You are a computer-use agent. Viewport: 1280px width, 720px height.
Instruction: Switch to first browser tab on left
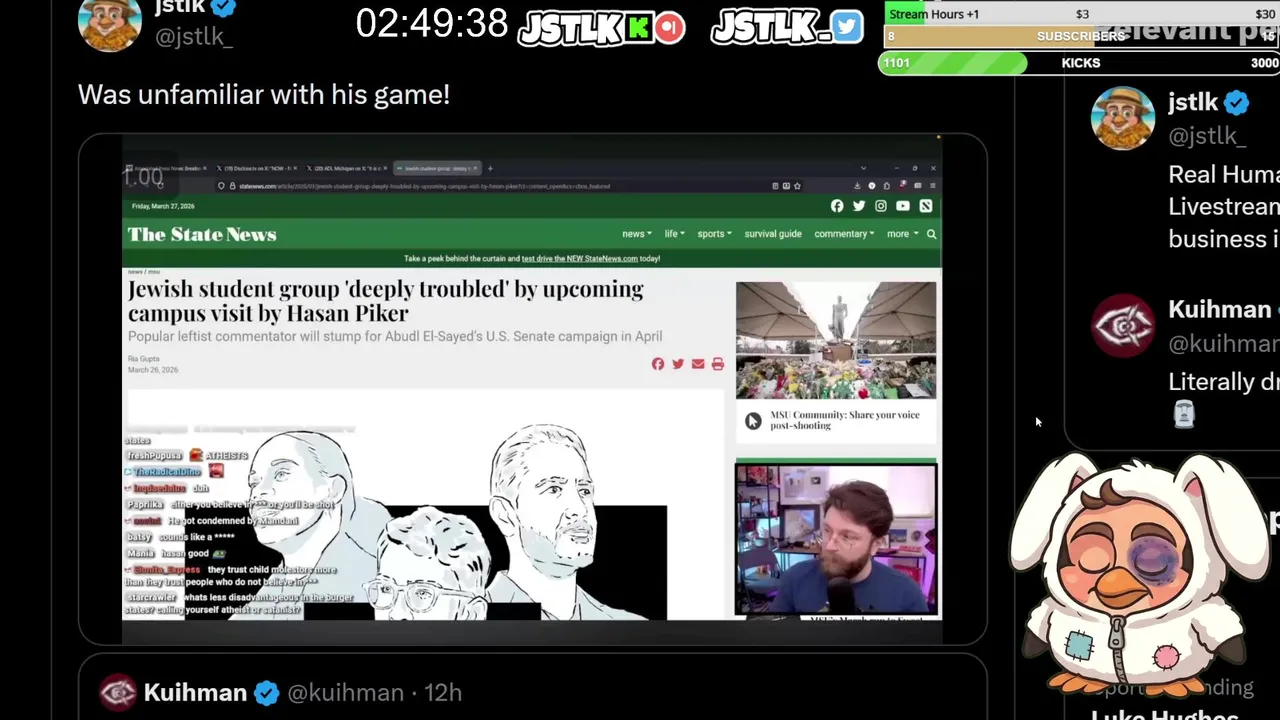(x=164, y=168)
